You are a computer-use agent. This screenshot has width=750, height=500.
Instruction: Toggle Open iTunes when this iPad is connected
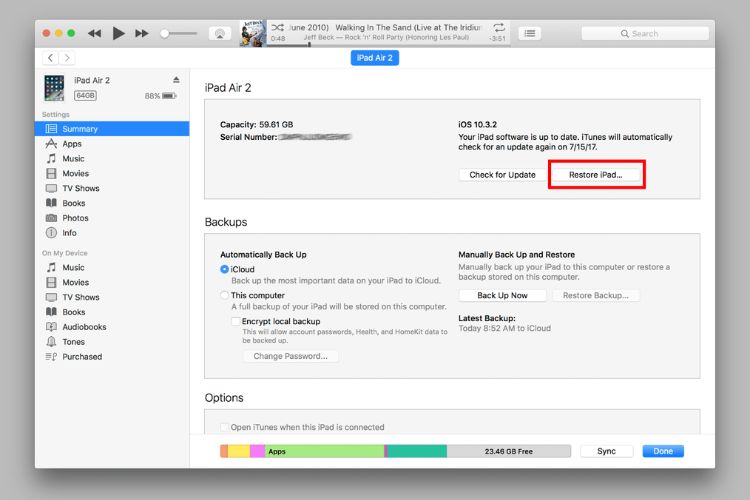click(x=224, y=427)
